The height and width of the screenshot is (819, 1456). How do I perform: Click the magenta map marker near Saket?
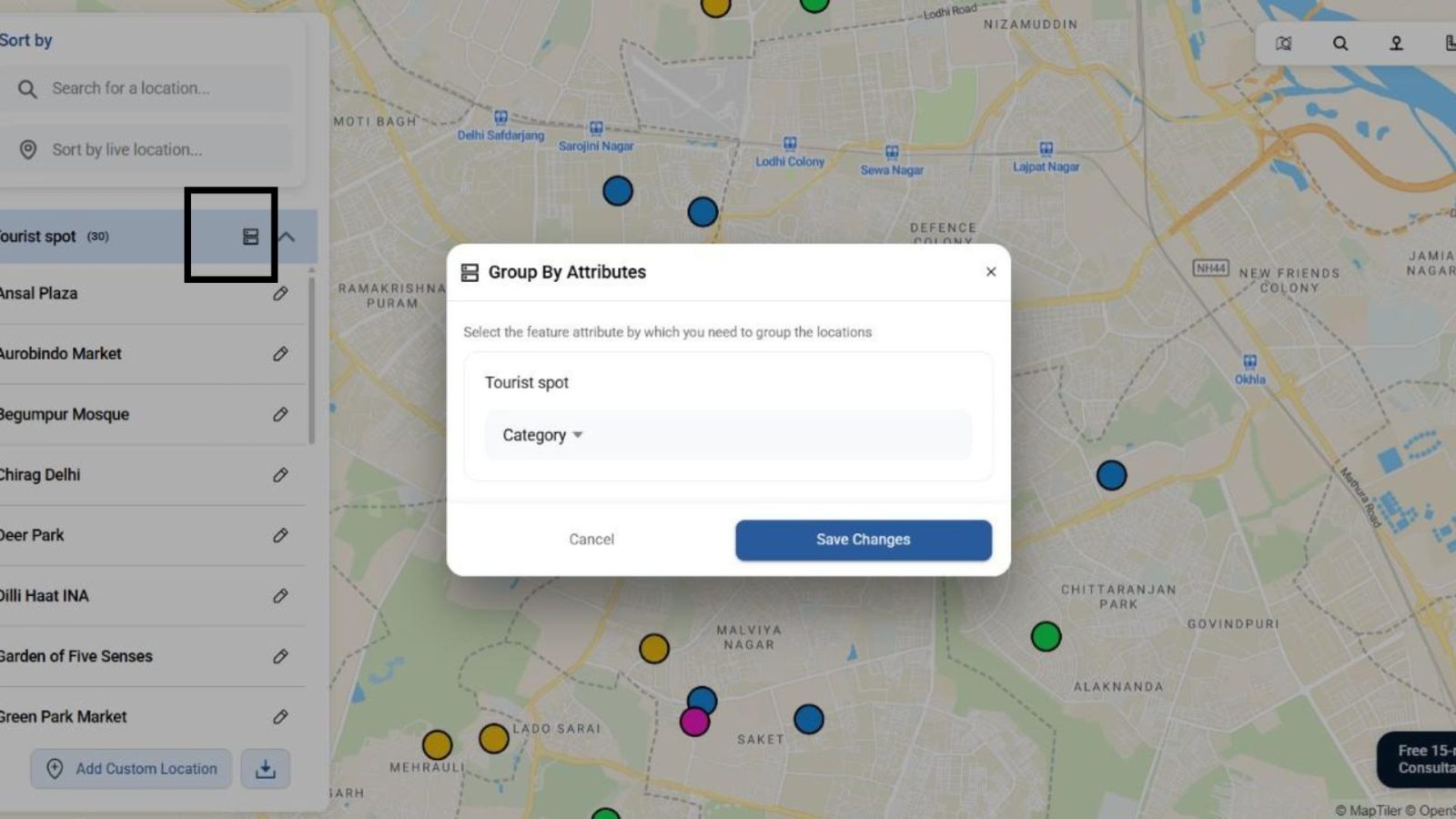(x=694, y=722)
